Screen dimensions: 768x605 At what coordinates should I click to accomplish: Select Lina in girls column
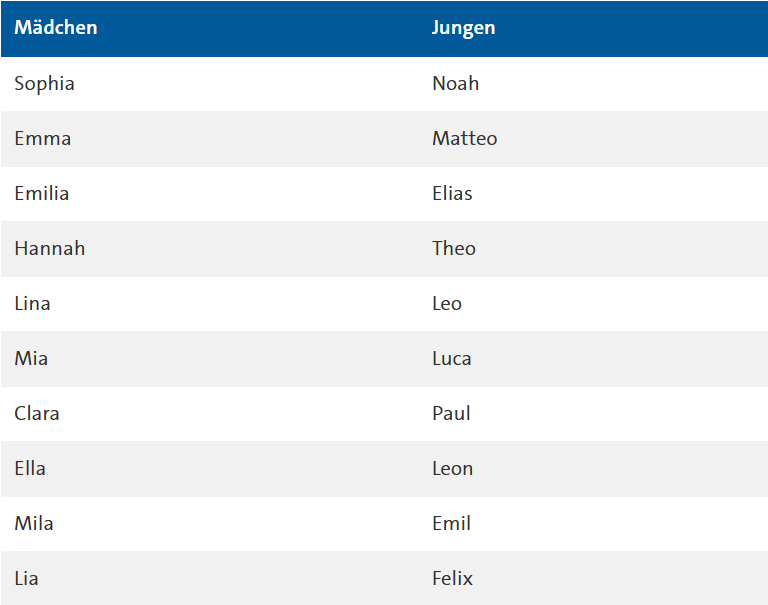32,304
